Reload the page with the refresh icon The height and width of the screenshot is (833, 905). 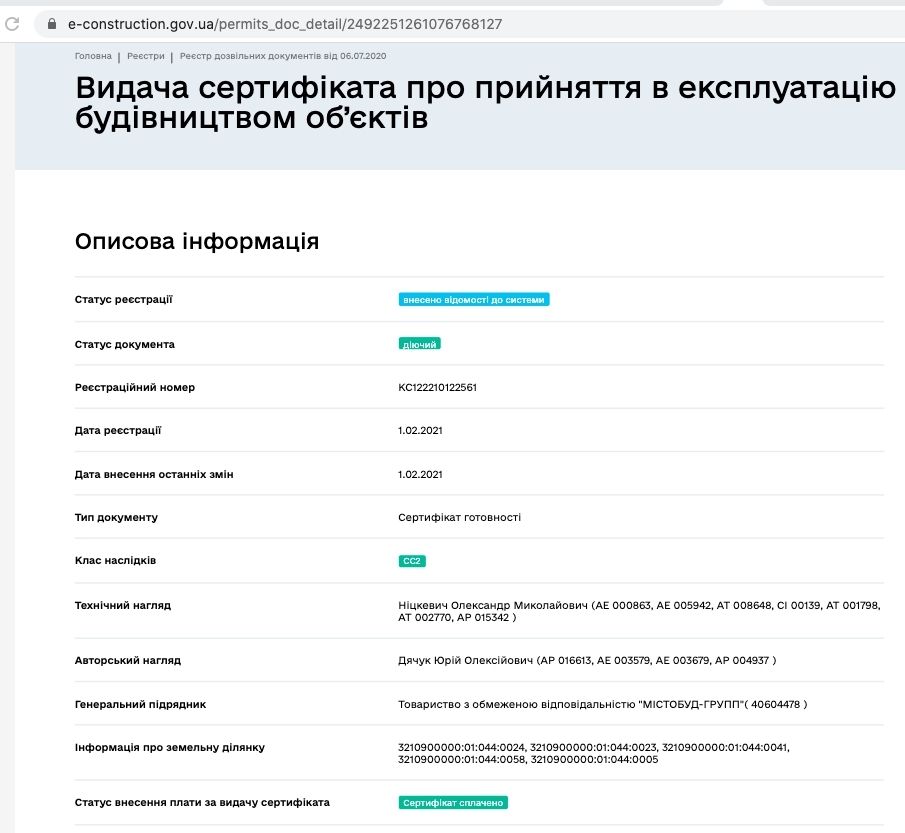(x=12, y=24)
